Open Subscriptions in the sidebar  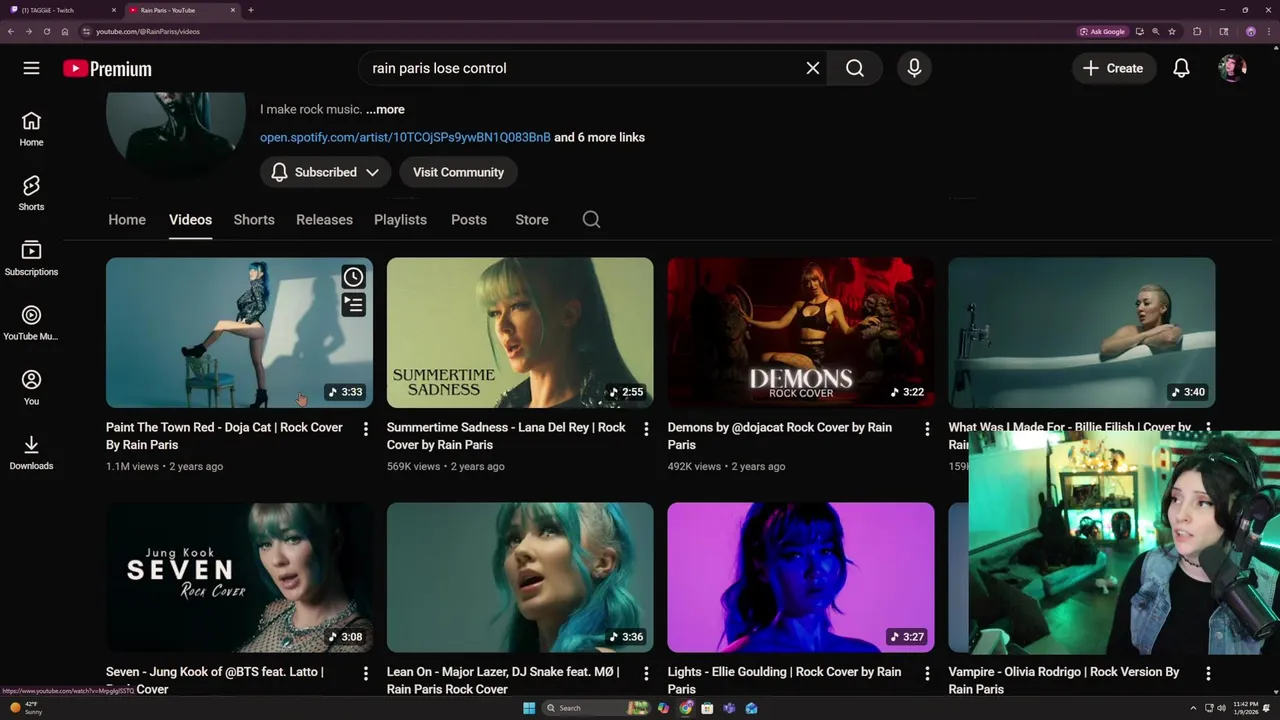(x=31, y=259)
